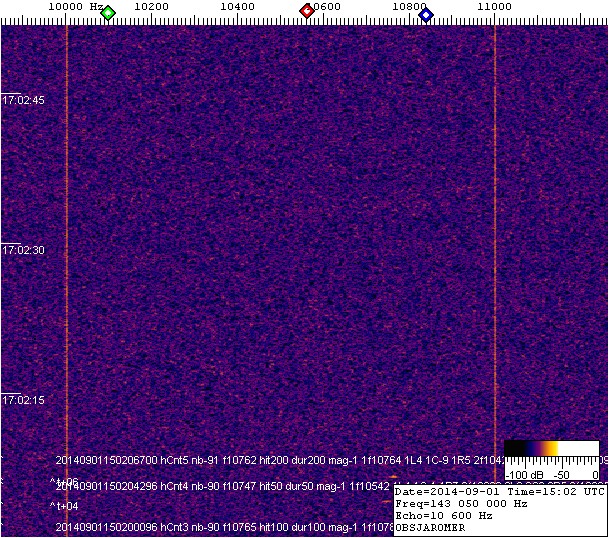609x538 pixels.
Task: Click the hCnt3 detection log line
Action: pos(220,527)
